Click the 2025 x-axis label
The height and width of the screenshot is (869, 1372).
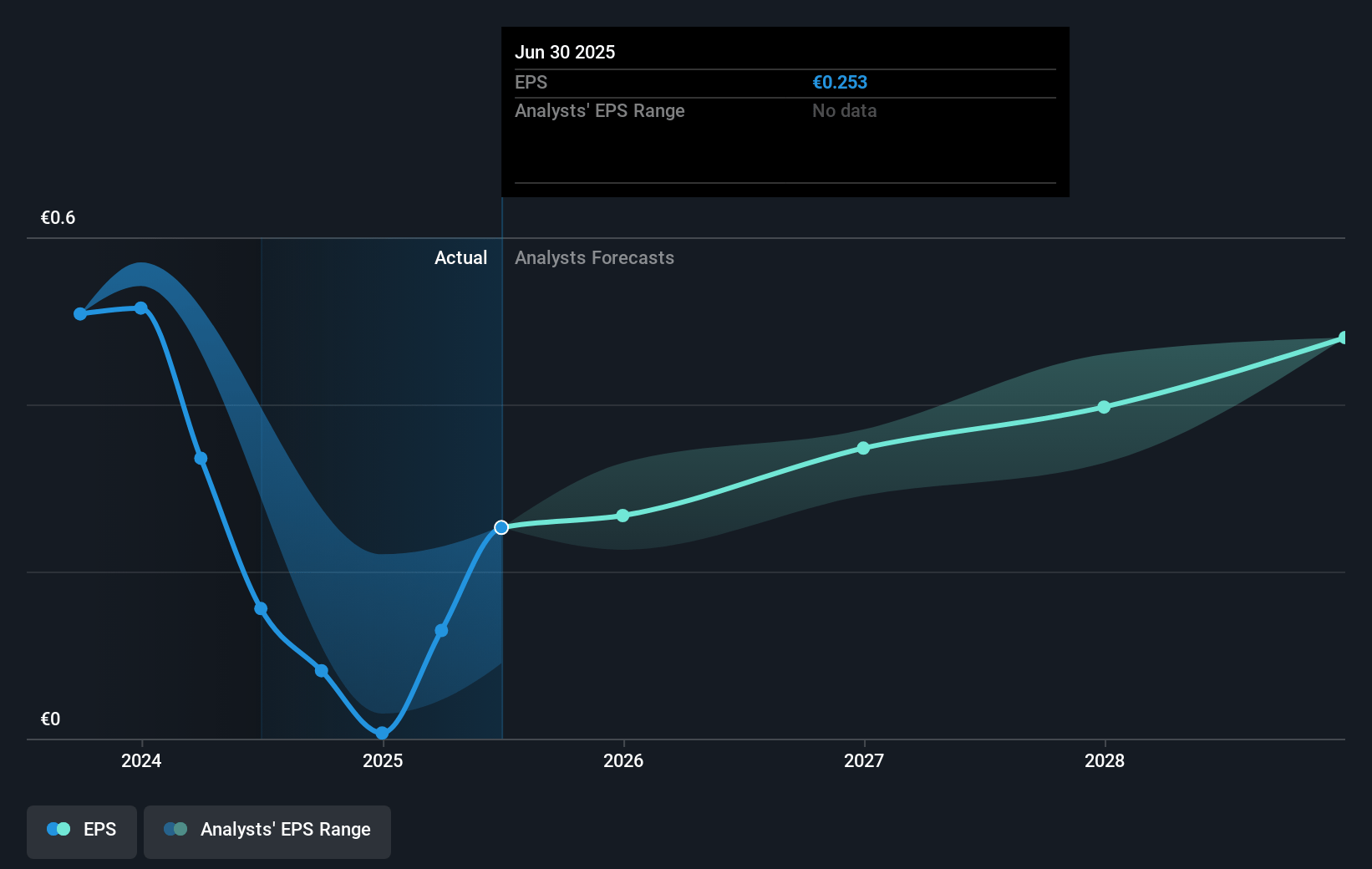point(383,760)
